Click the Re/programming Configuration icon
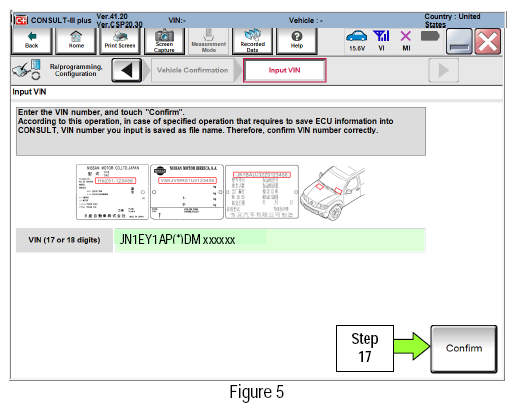 27,70
